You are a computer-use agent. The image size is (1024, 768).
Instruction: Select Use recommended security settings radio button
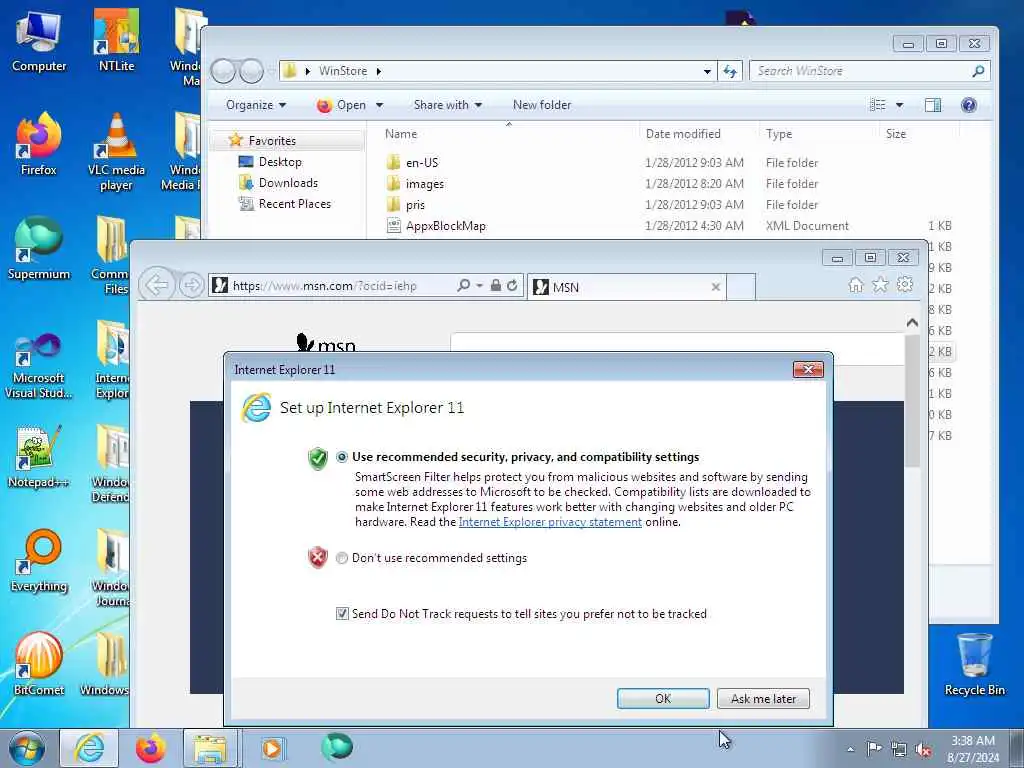pyautogui.click(x=342, y=457)
